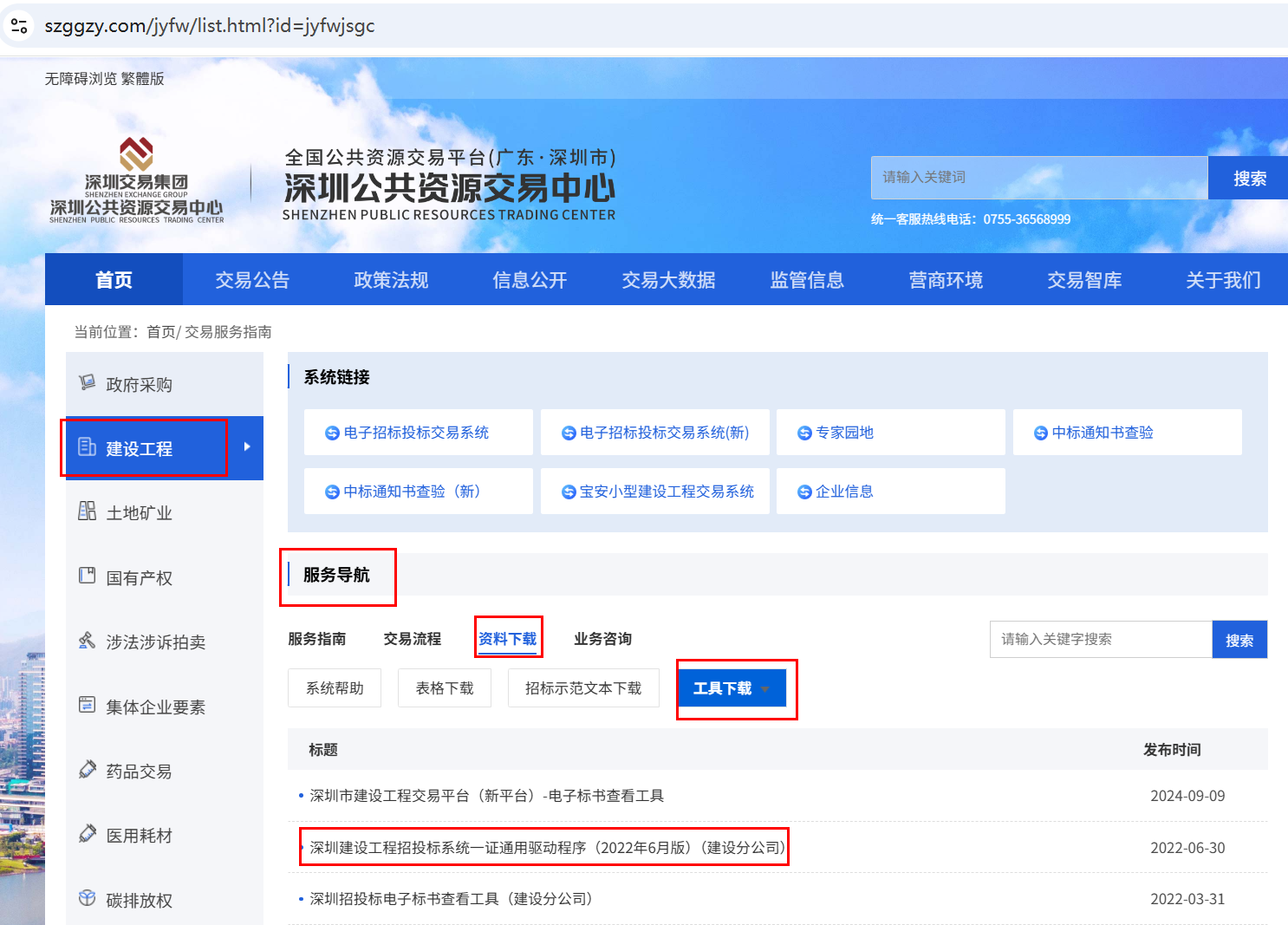The height and width of the screenshot is (925, 1288).
Task: Expand the 建设工程 sidebar arrow
Action: click(x=247, y=447)
